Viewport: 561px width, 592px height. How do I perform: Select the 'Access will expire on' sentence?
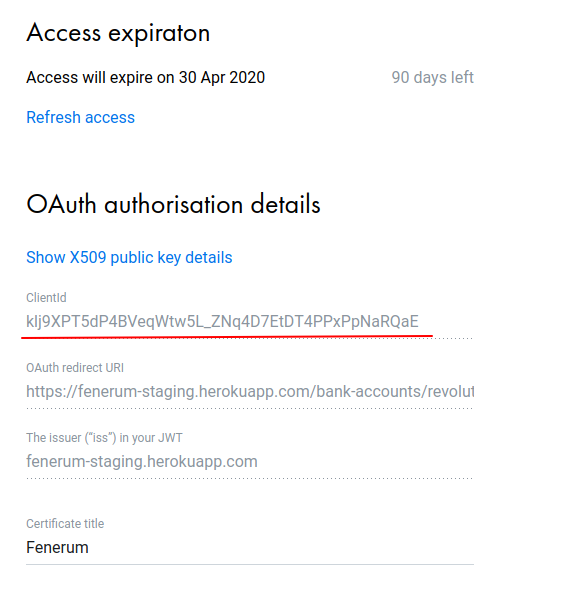click(145, 78)
